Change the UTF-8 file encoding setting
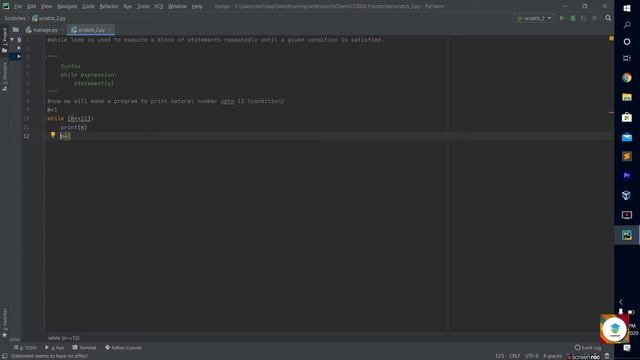This screenshot has width=640, height=360. pyautogui.click(x=531, y=356)
